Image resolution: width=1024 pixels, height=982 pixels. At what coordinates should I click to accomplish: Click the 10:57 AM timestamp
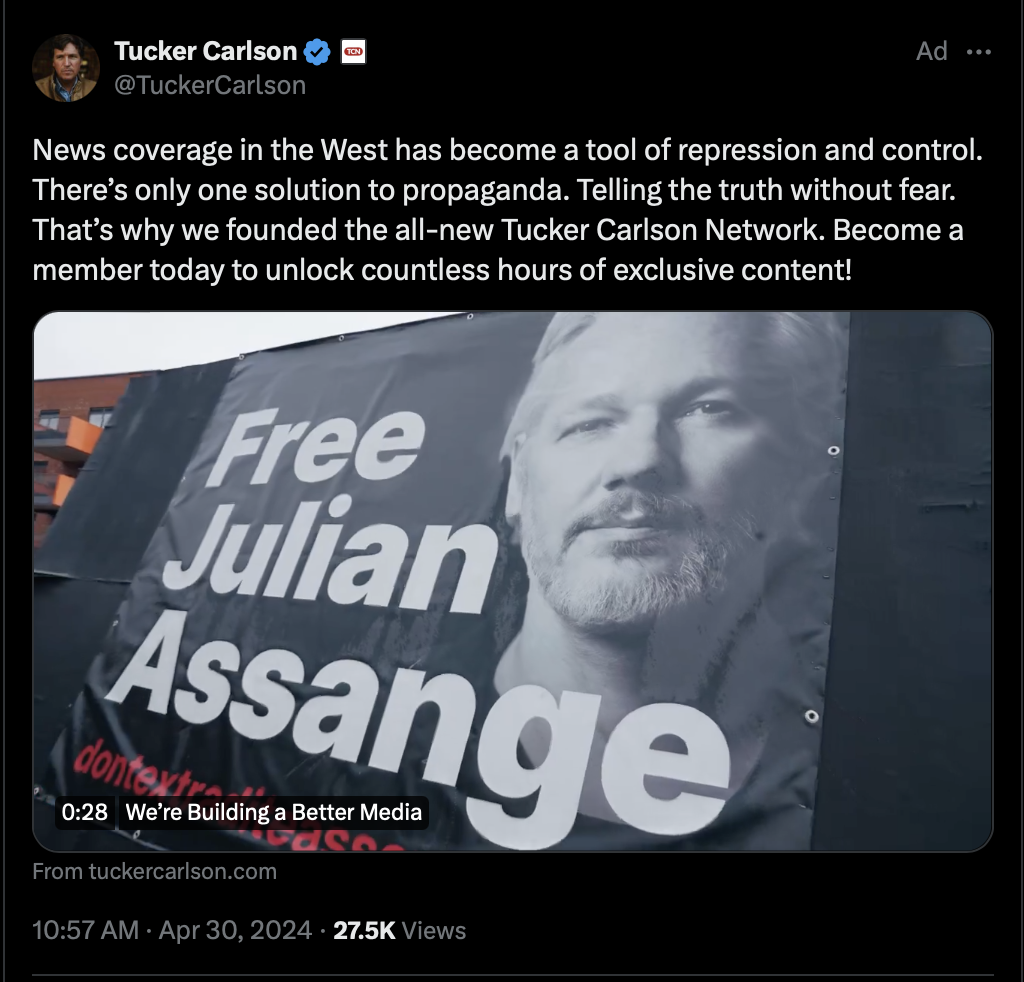pos(86,930)
